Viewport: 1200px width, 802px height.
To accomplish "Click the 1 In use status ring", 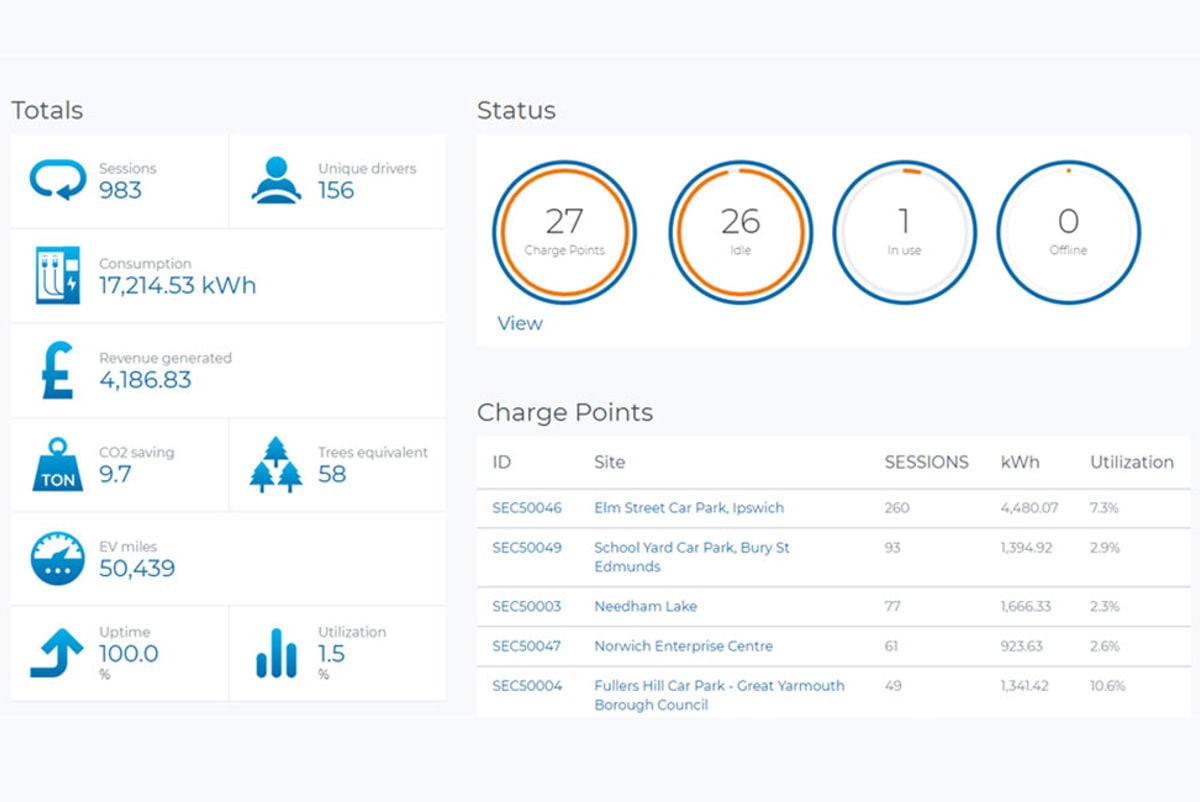I will [905, 232].
